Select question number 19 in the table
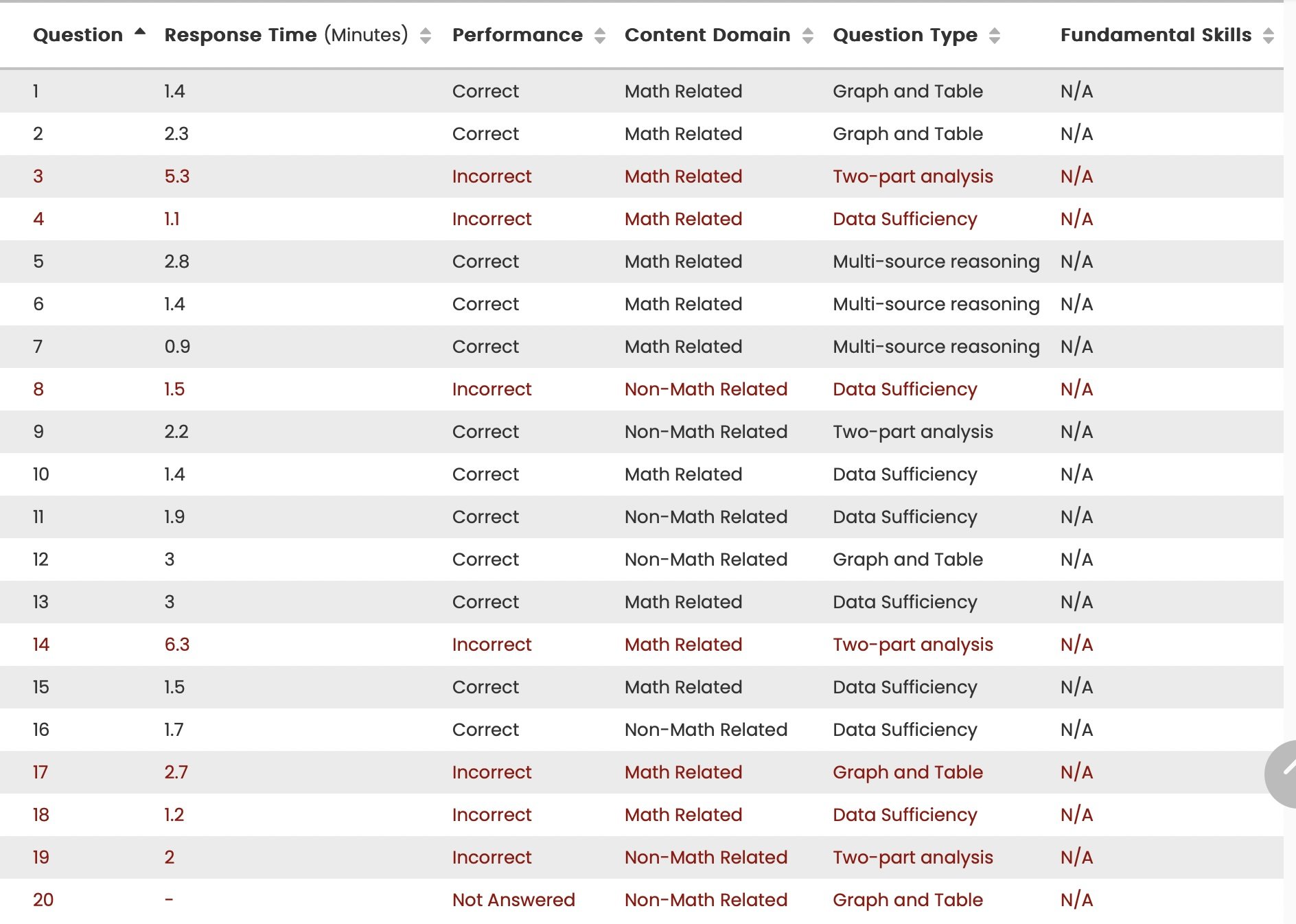The height and width of the screenshot is (924, 1296). click(41, 857)
